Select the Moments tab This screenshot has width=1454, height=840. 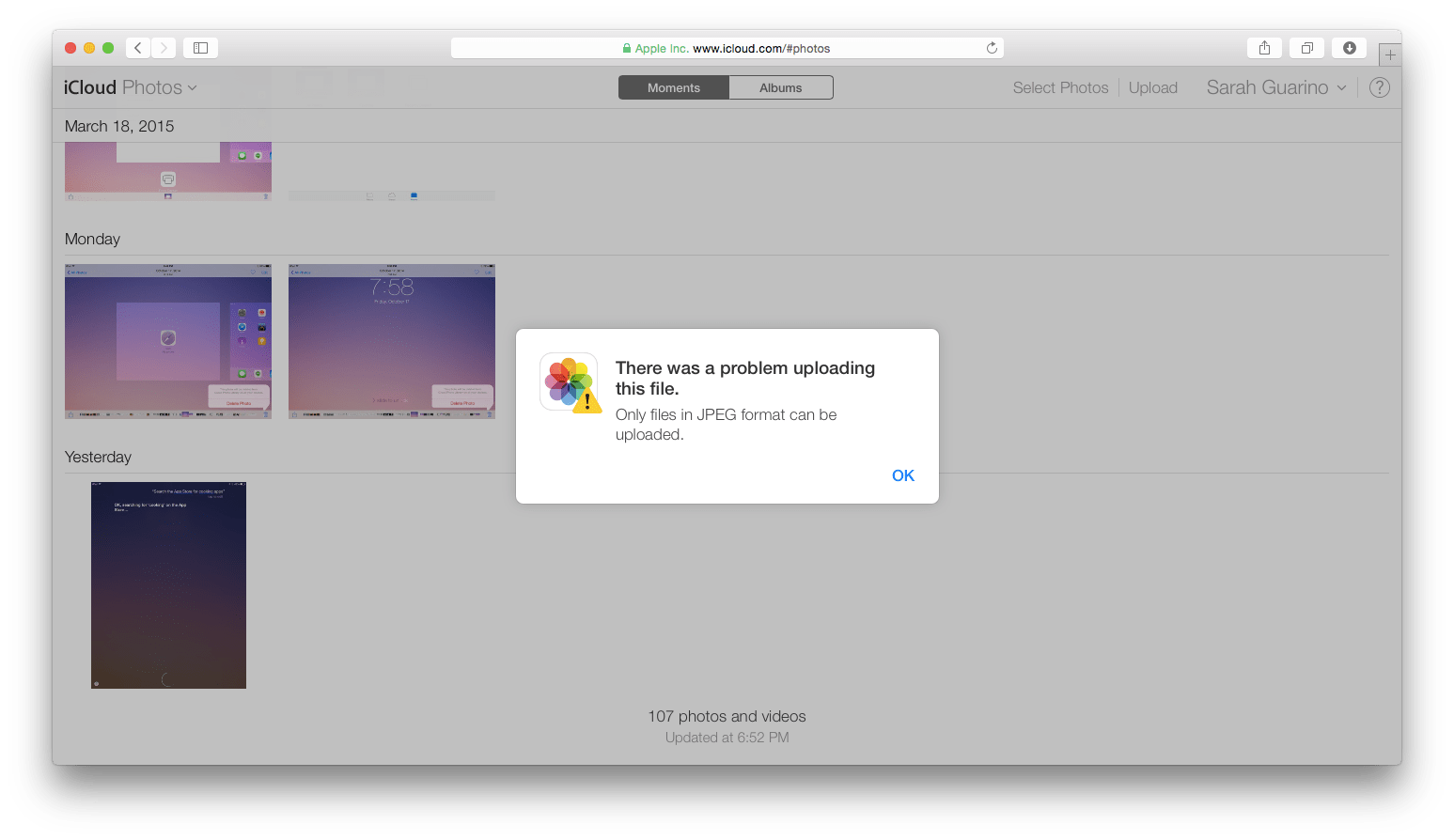(673, 86)
